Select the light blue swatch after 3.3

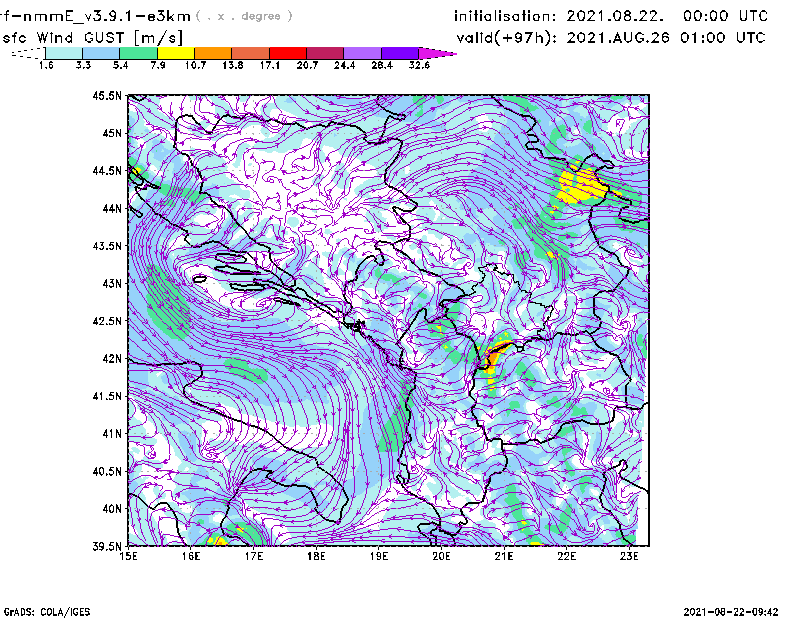(101, 52)
